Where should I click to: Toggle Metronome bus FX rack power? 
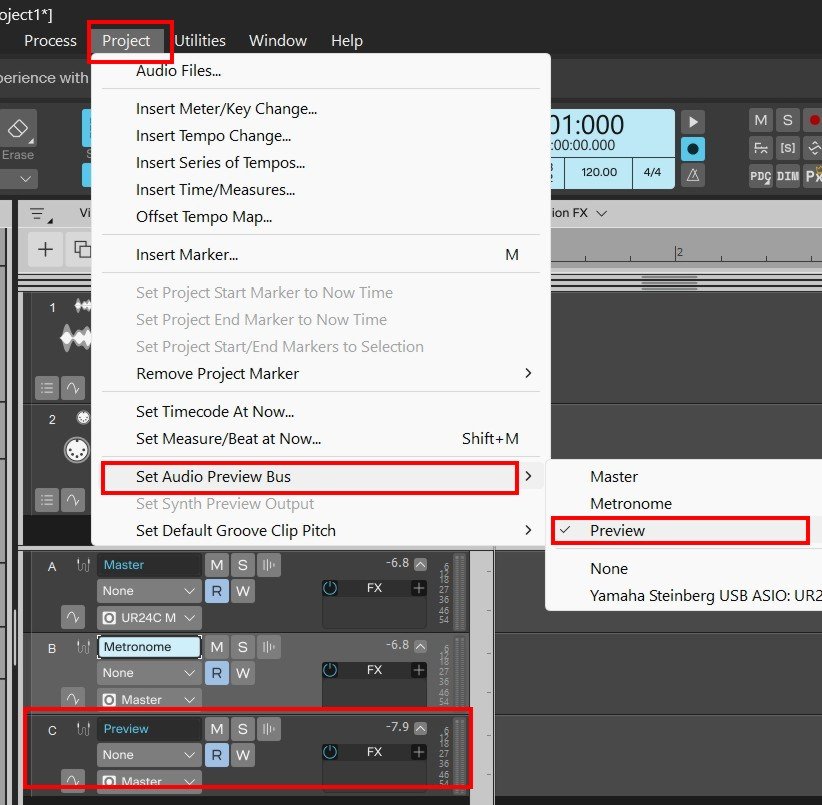coord(331,670)
